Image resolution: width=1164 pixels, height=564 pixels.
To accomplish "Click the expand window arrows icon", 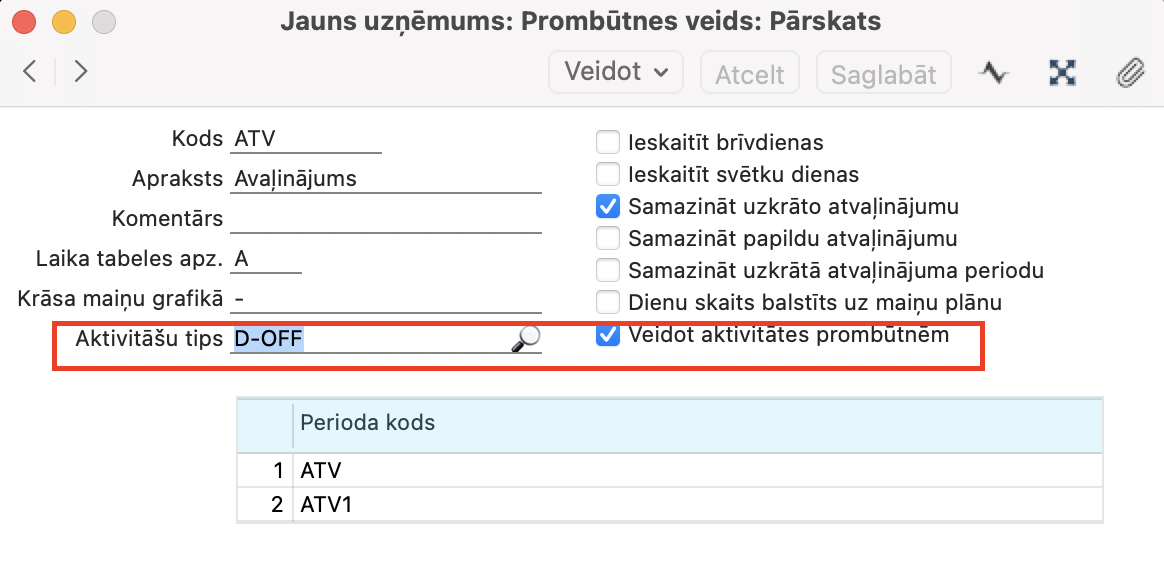I will pyautogui.click(x=1062, y=72).
